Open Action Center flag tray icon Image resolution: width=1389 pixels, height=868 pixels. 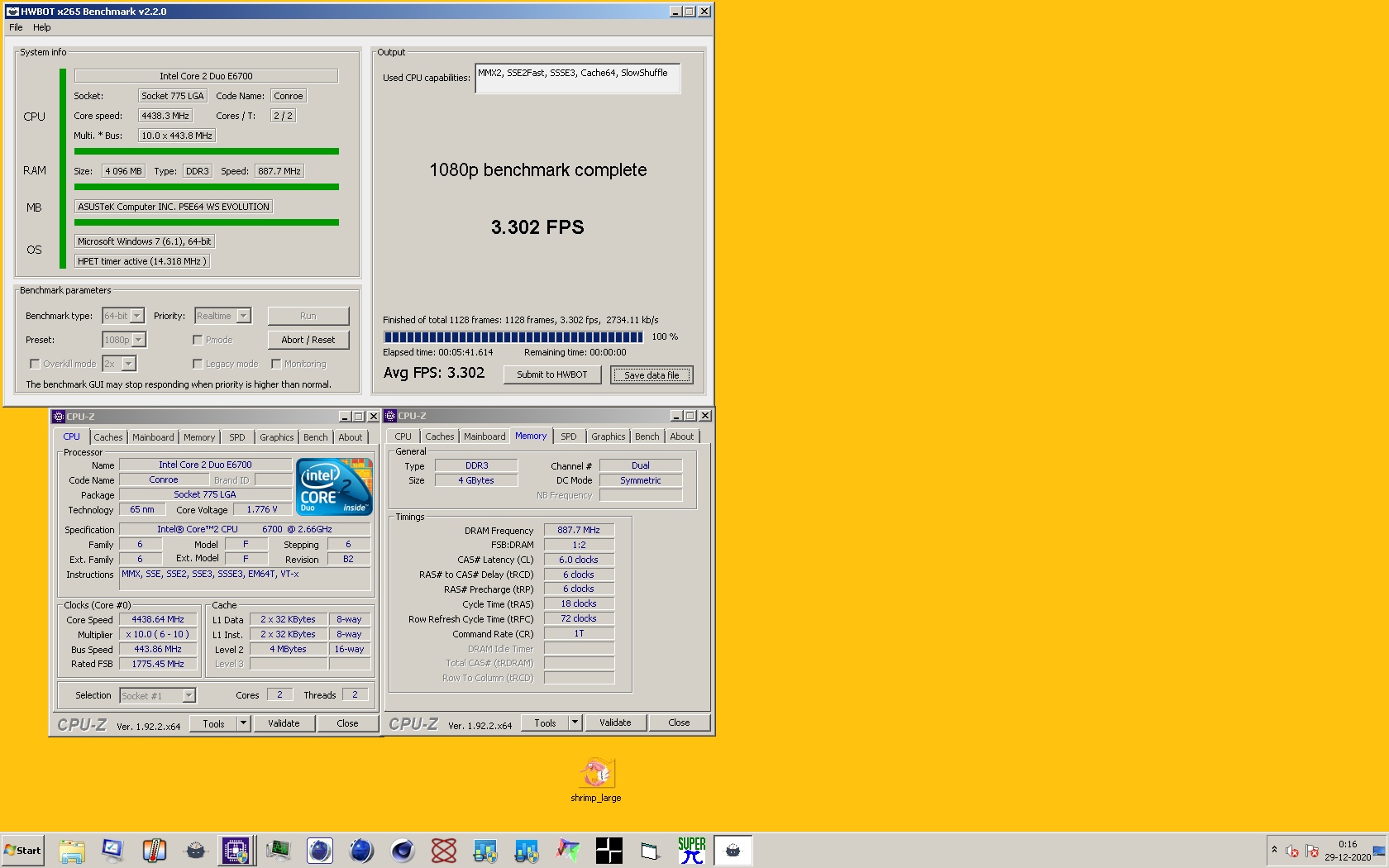pyautogui.click(x=1311, y=851)
